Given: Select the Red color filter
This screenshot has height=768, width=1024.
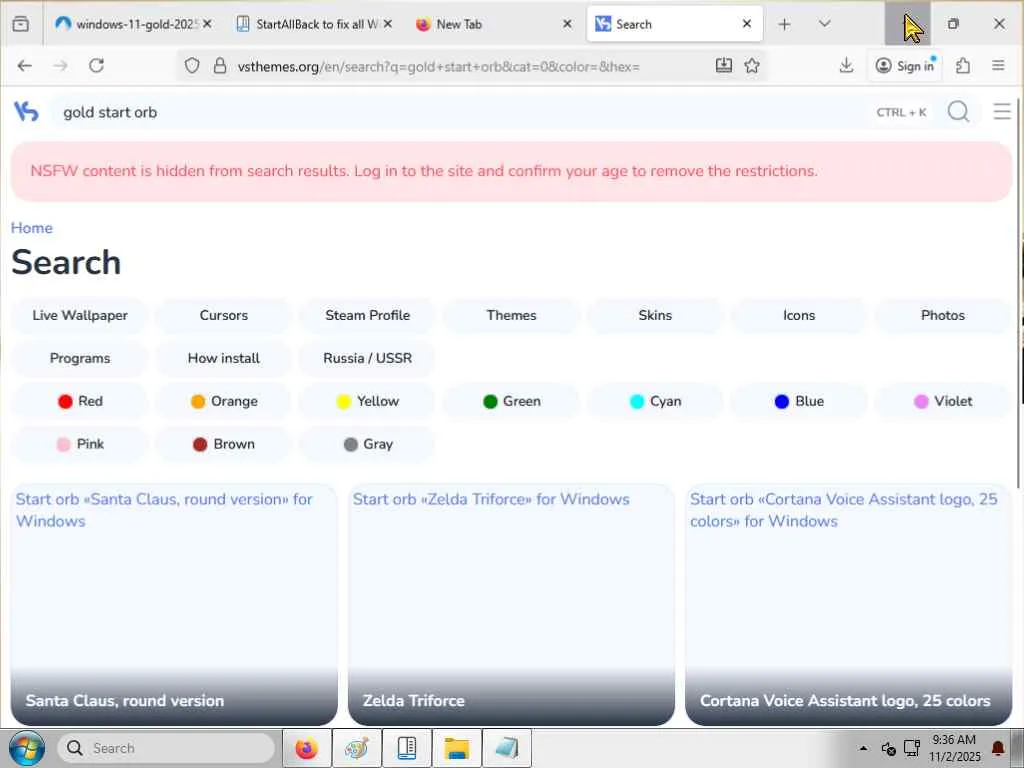Looking at the screenshot, I should click(x=80, y=401).
